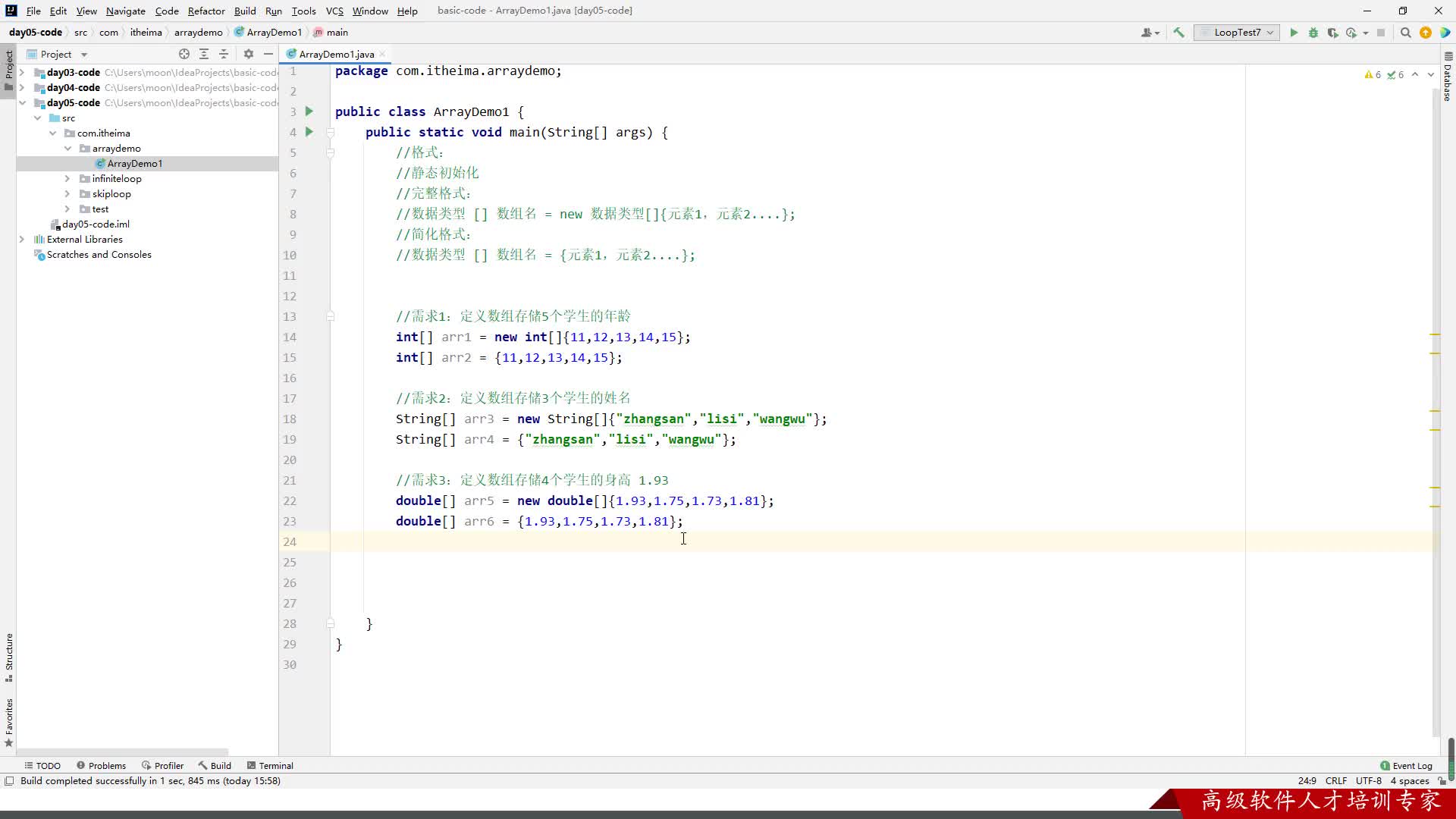Click the line 24 input field
Image resolution: width=1456 pixels, height=819 pixels.
(x=684, y=540)
